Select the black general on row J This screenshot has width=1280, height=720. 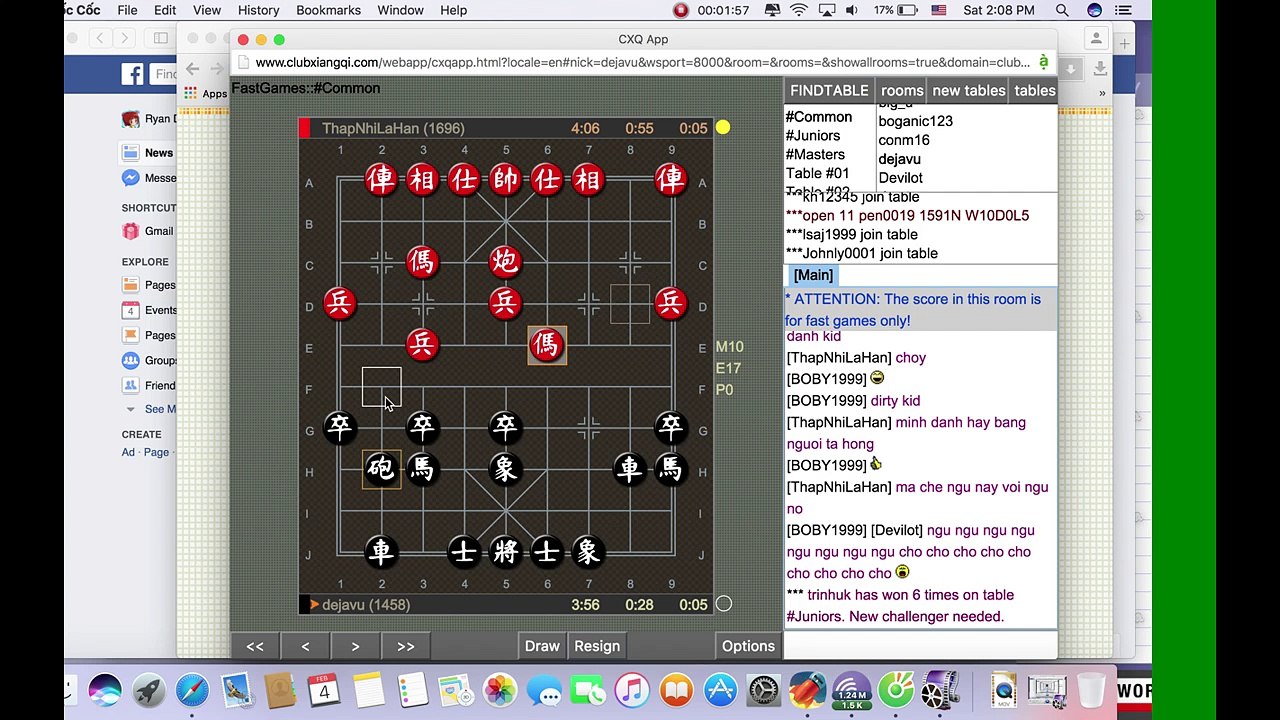[505, 551]
